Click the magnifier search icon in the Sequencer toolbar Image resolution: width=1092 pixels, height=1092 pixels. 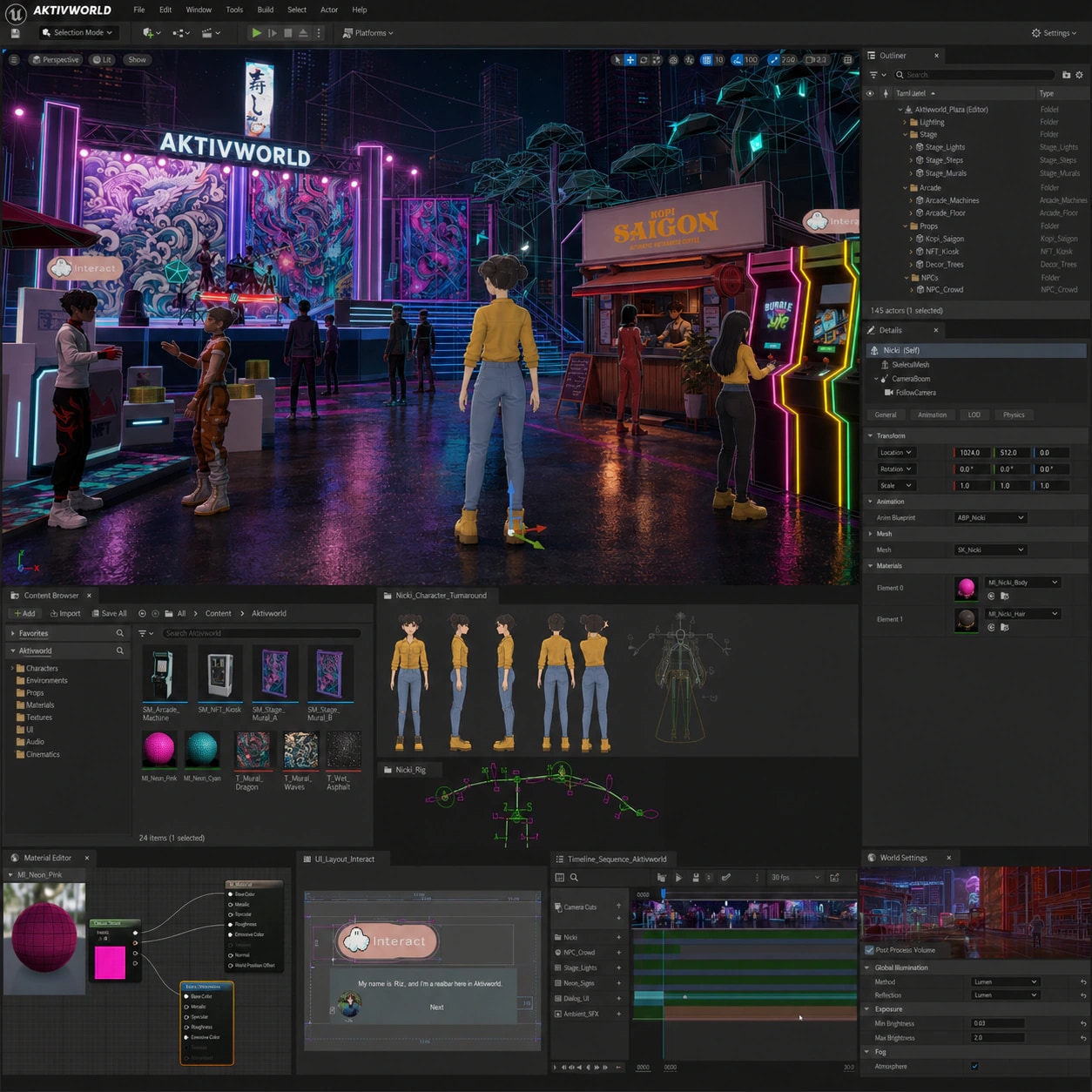pyautogui.click(x=574, y=878)
